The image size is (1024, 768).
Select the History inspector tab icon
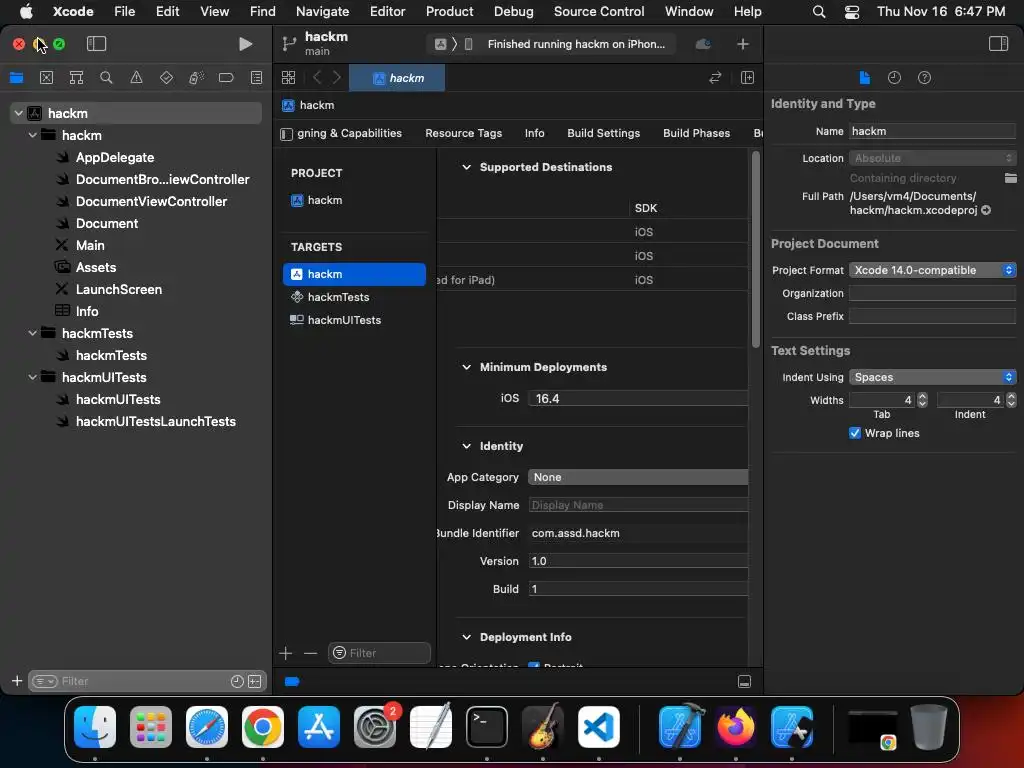(895, 78)
